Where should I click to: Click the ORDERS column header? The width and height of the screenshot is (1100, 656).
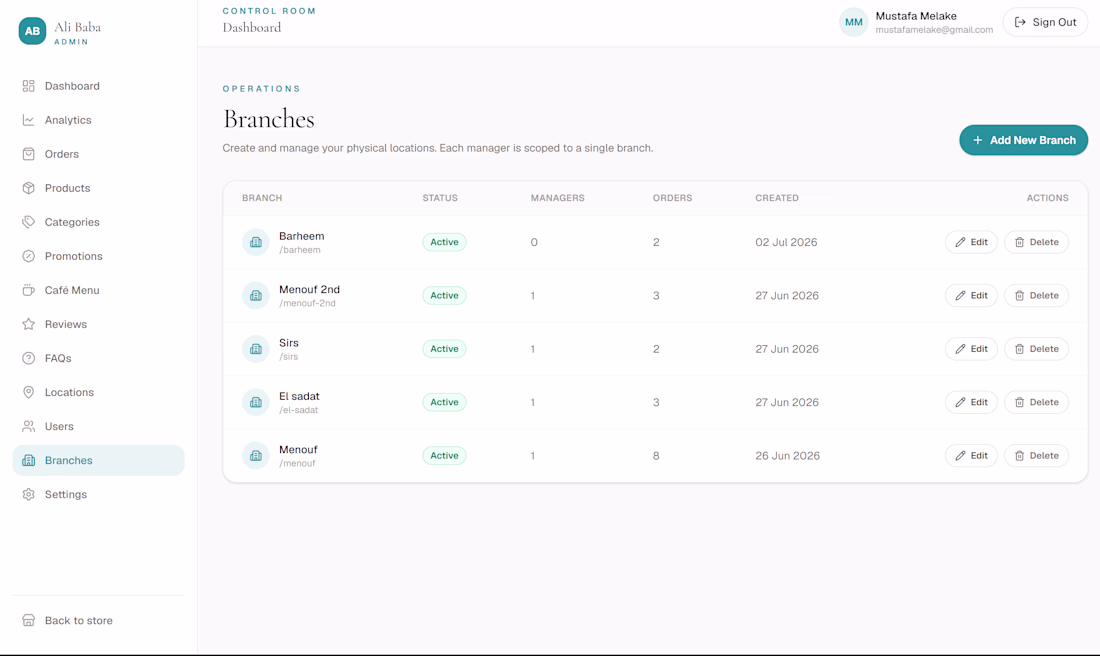coord(672,198)
